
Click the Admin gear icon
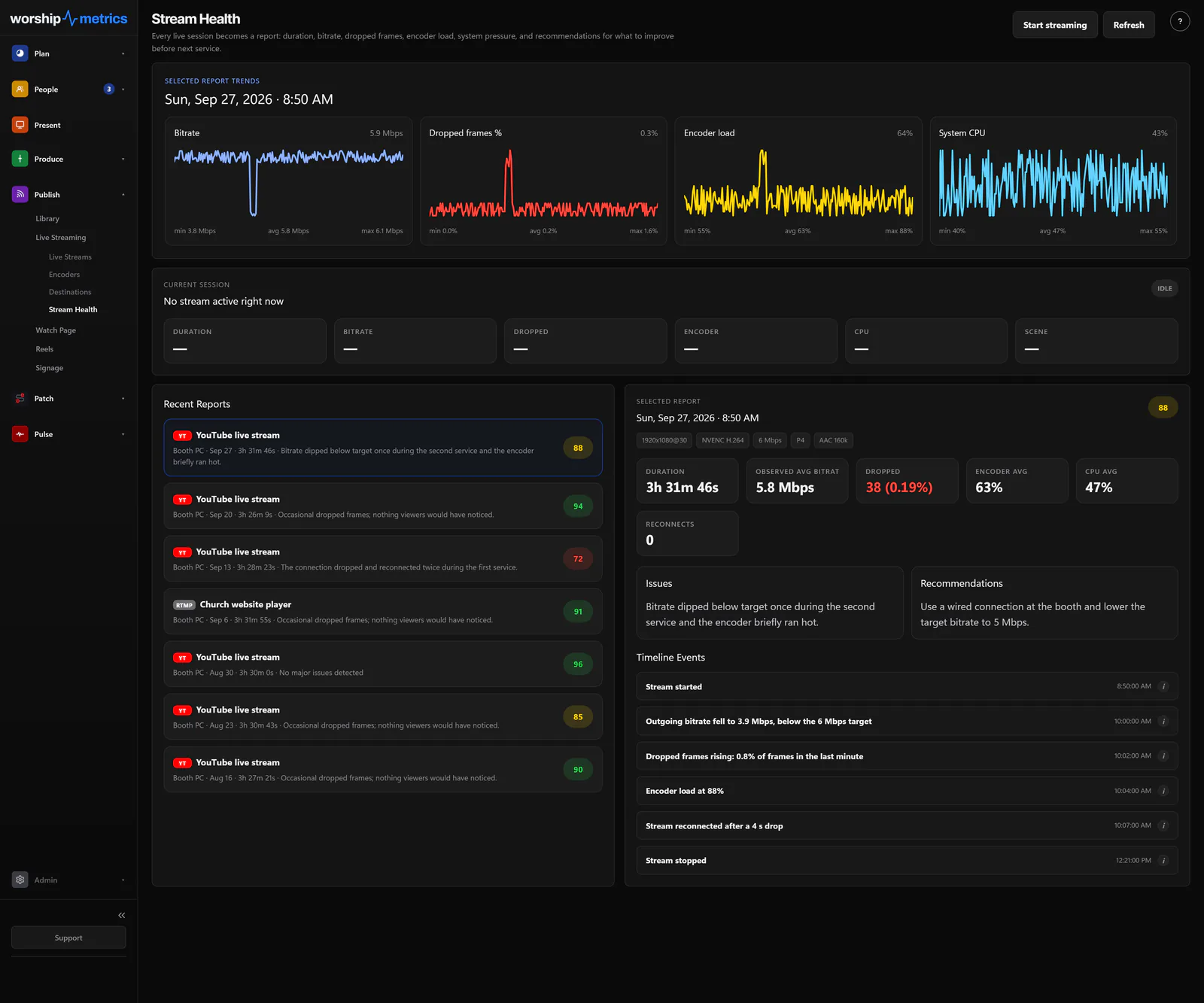(x=20, y=880)
